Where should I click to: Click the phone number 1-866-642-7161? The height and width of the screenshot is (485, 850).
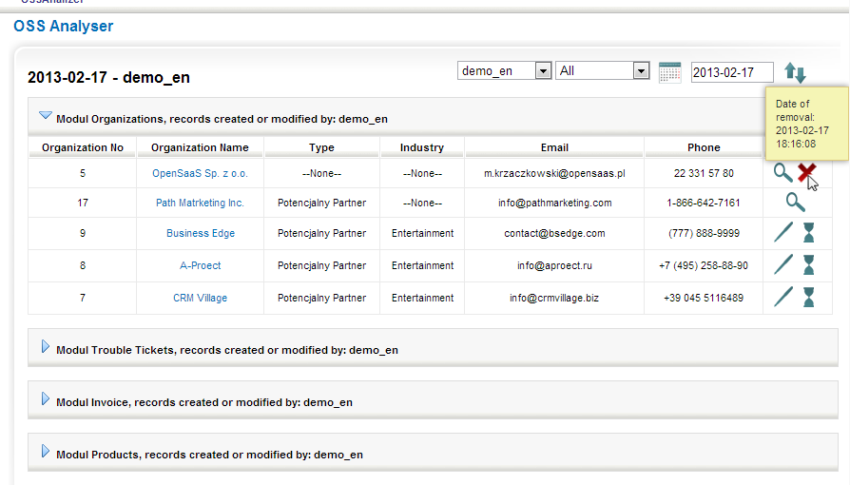tap(703, 203)
